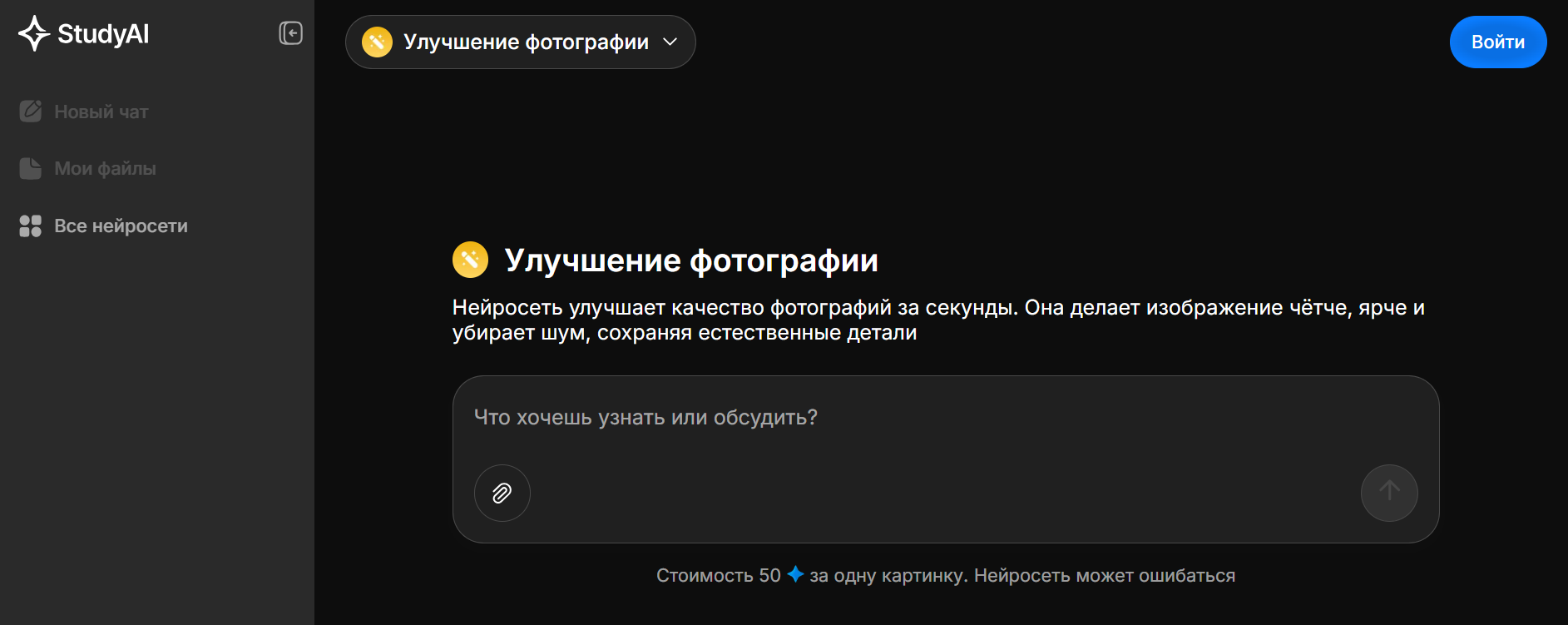The height and width of the screenshot is (625, 1568).
Task: Click the neural network description paragraph
Action: (x=937, y=320)
